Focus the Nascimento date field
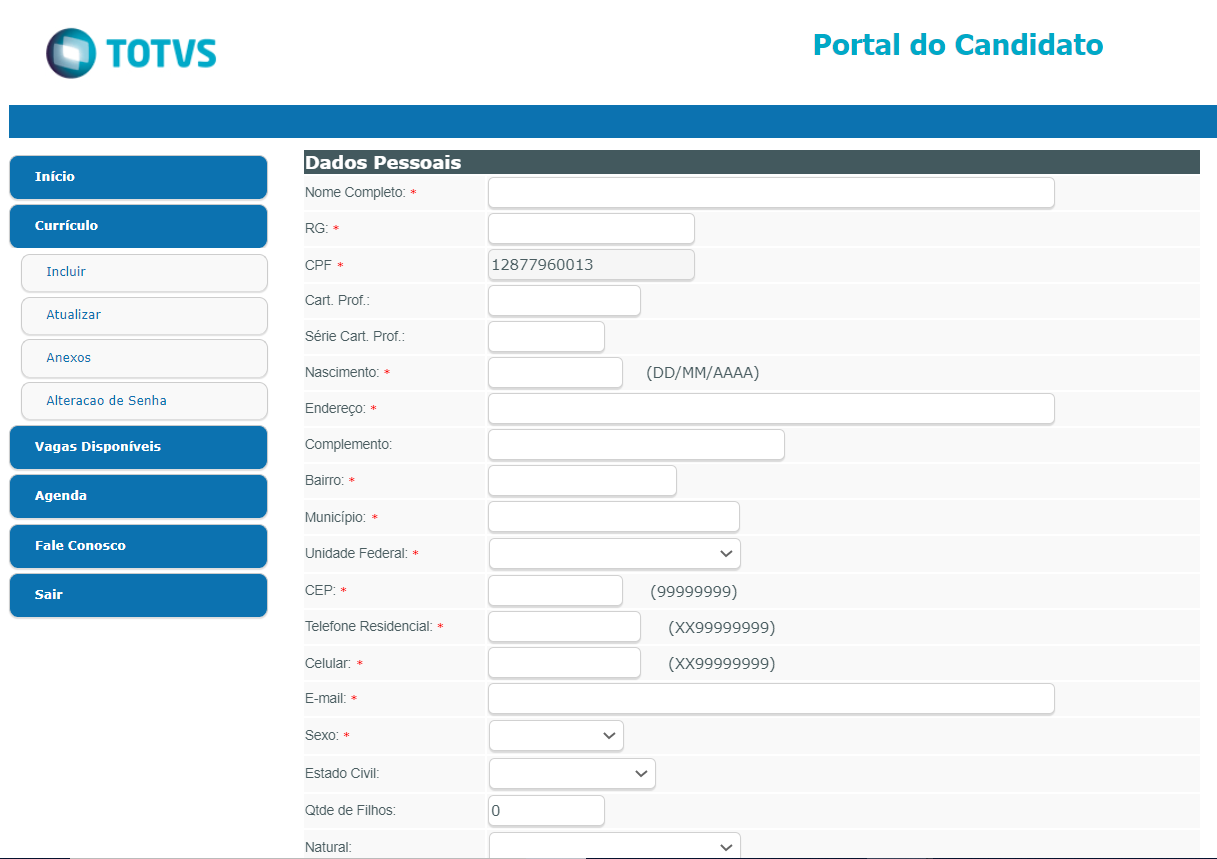Viewport: 1217px width, 859px height. (555, 373)
